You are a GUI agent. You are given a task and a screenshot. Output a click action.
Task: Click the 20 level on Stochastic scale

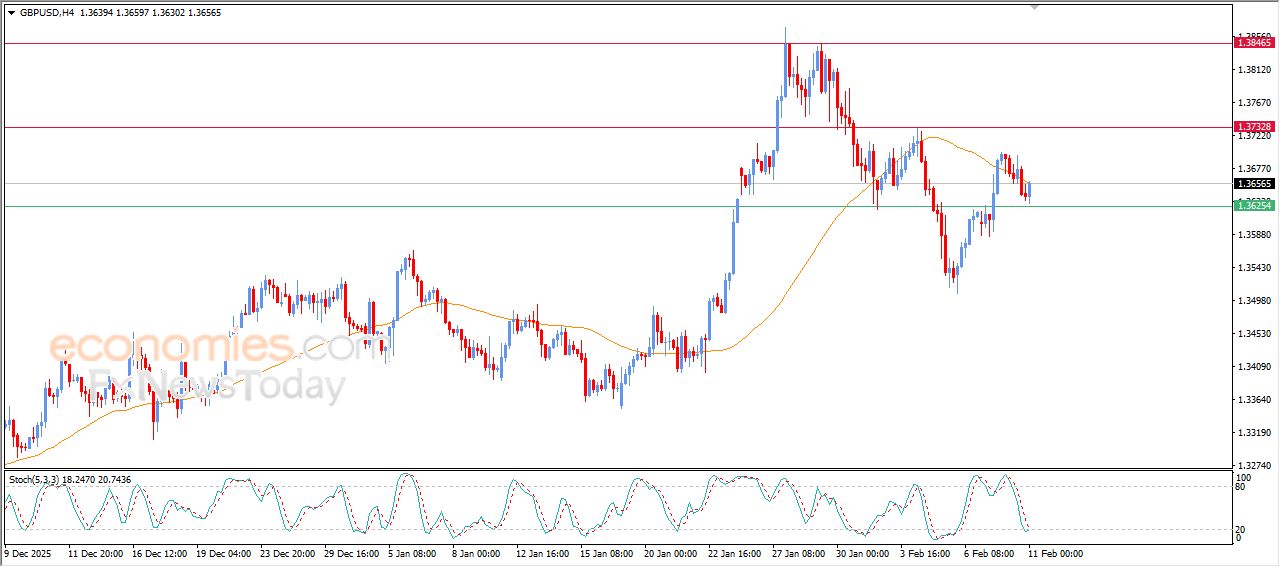[1238, 529]
